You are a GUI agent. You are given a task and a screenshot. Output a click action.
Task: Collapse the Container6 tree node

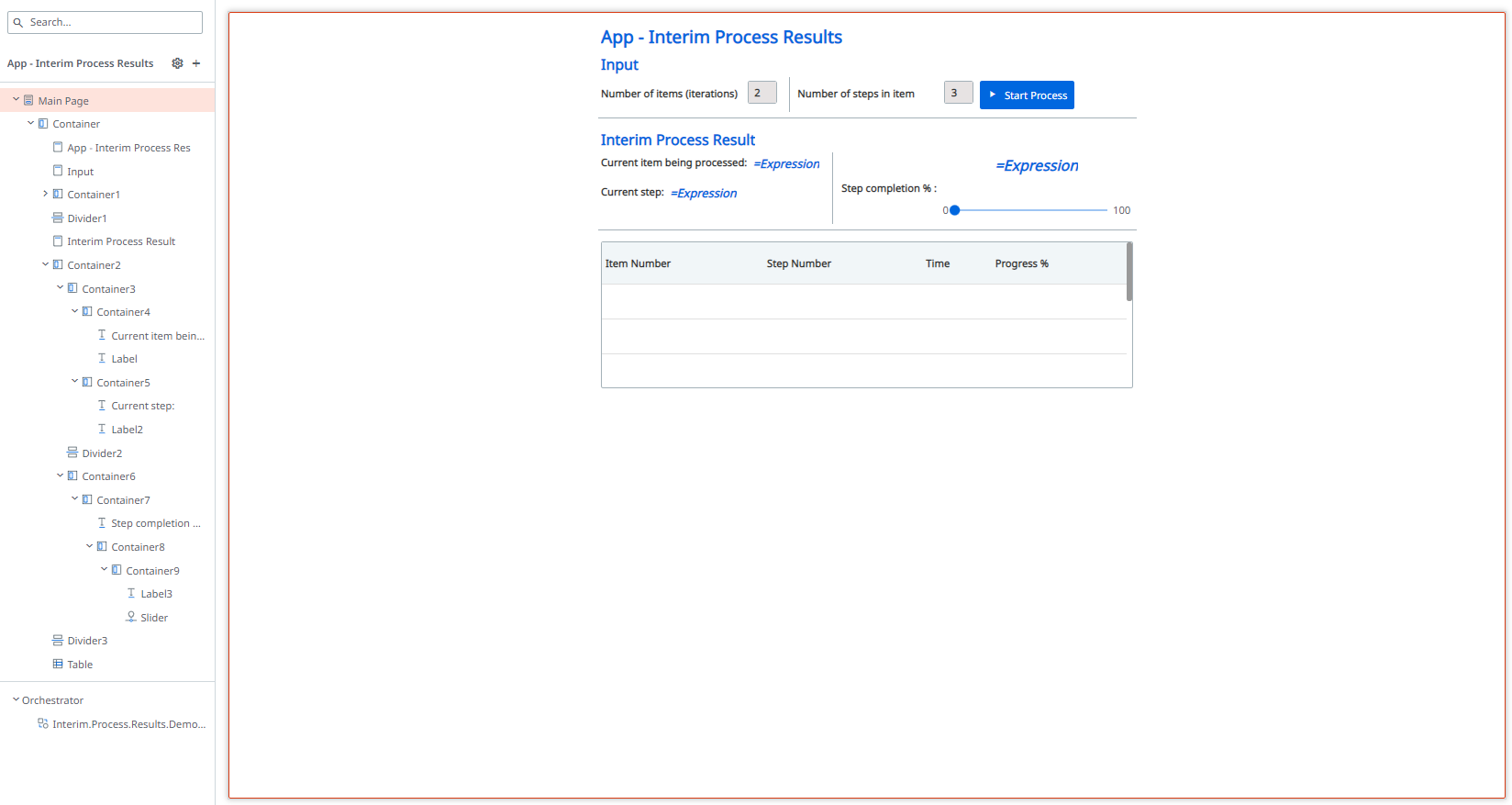point(60,476)
